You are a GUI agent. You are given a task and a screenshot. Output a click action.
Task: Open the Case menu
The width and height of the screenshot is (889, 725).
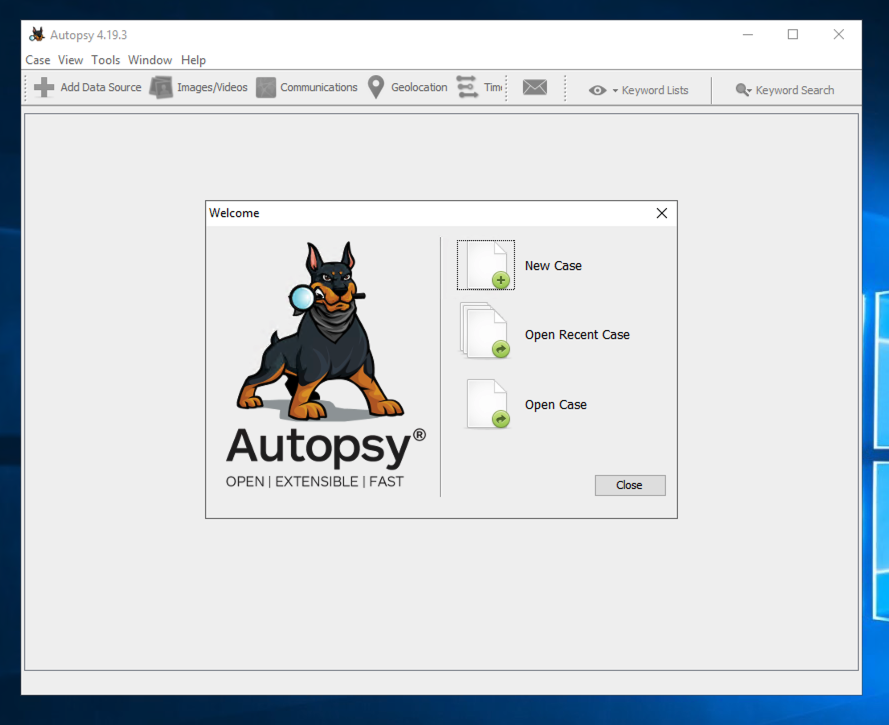[x=38, y=60]
